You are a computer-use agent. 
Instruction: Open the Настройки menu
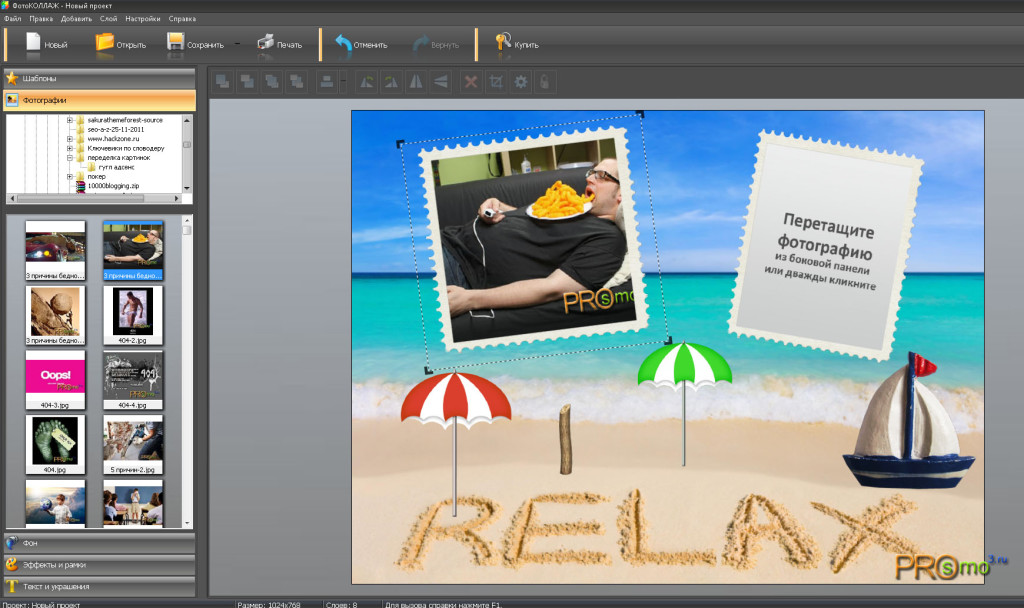click(x=142, y=19)
